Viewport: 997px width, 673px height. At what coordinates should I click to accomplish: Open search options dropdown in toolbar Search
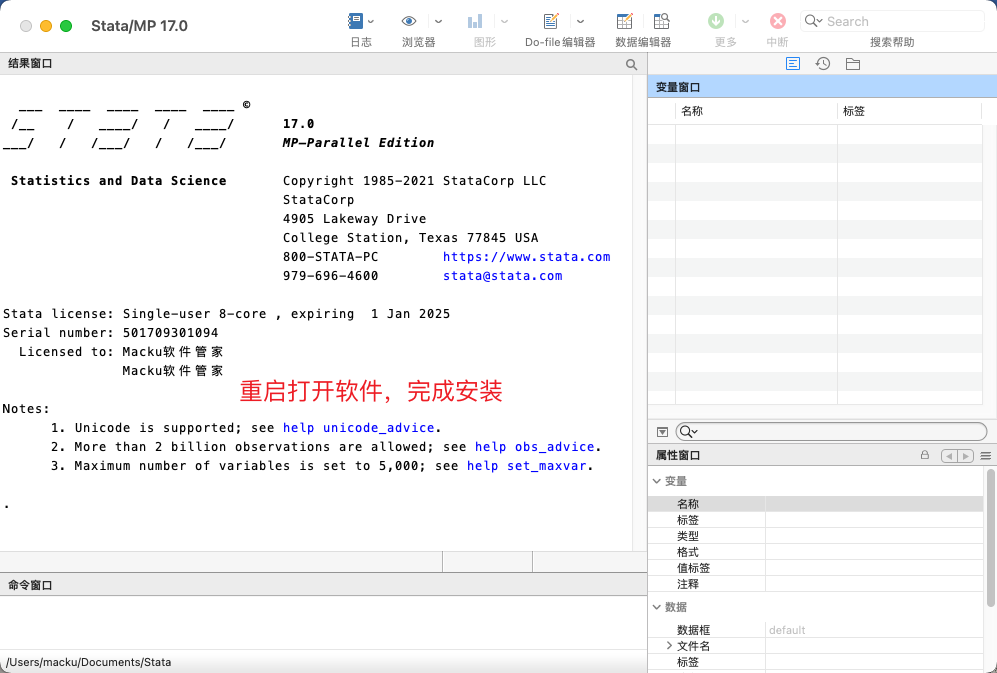coord(814,21)
